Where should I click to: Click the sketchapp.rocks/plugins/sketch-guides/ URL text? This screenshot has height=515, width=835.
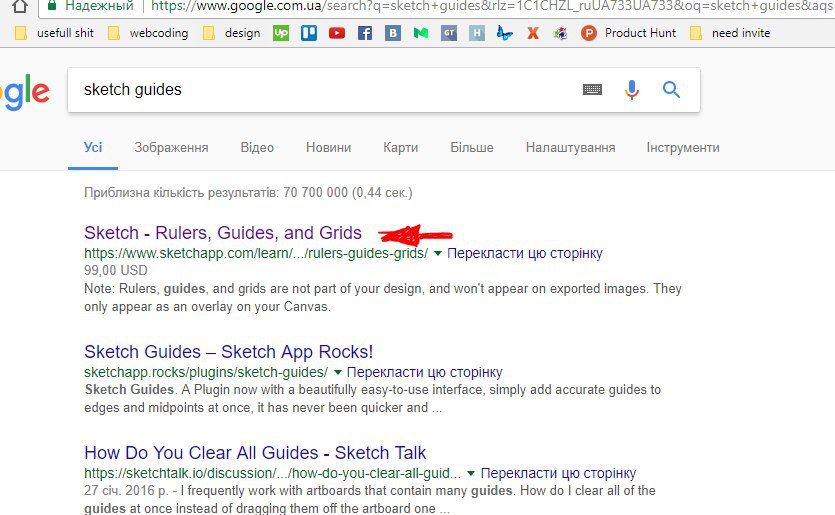[x=206, y=372]
